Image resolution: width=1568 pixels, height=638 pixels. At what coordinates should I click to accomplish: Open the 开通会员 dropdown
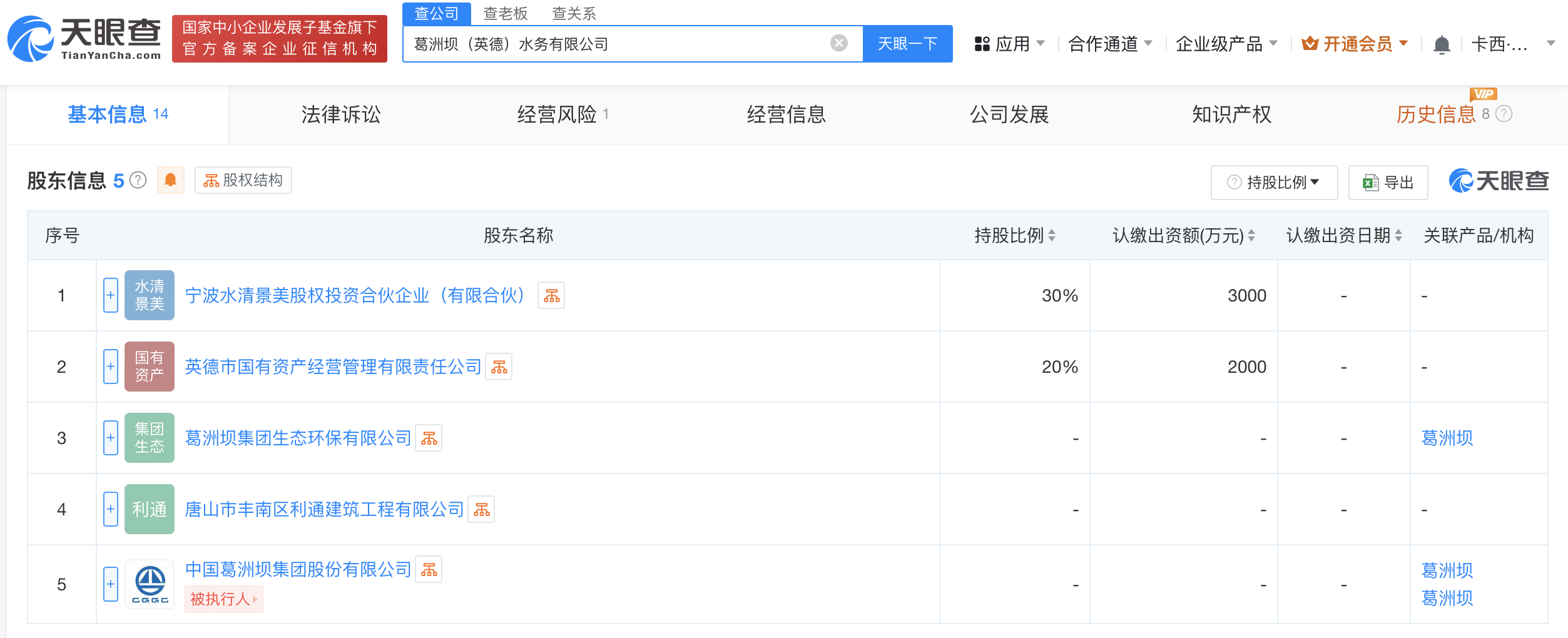[1355, 44]
